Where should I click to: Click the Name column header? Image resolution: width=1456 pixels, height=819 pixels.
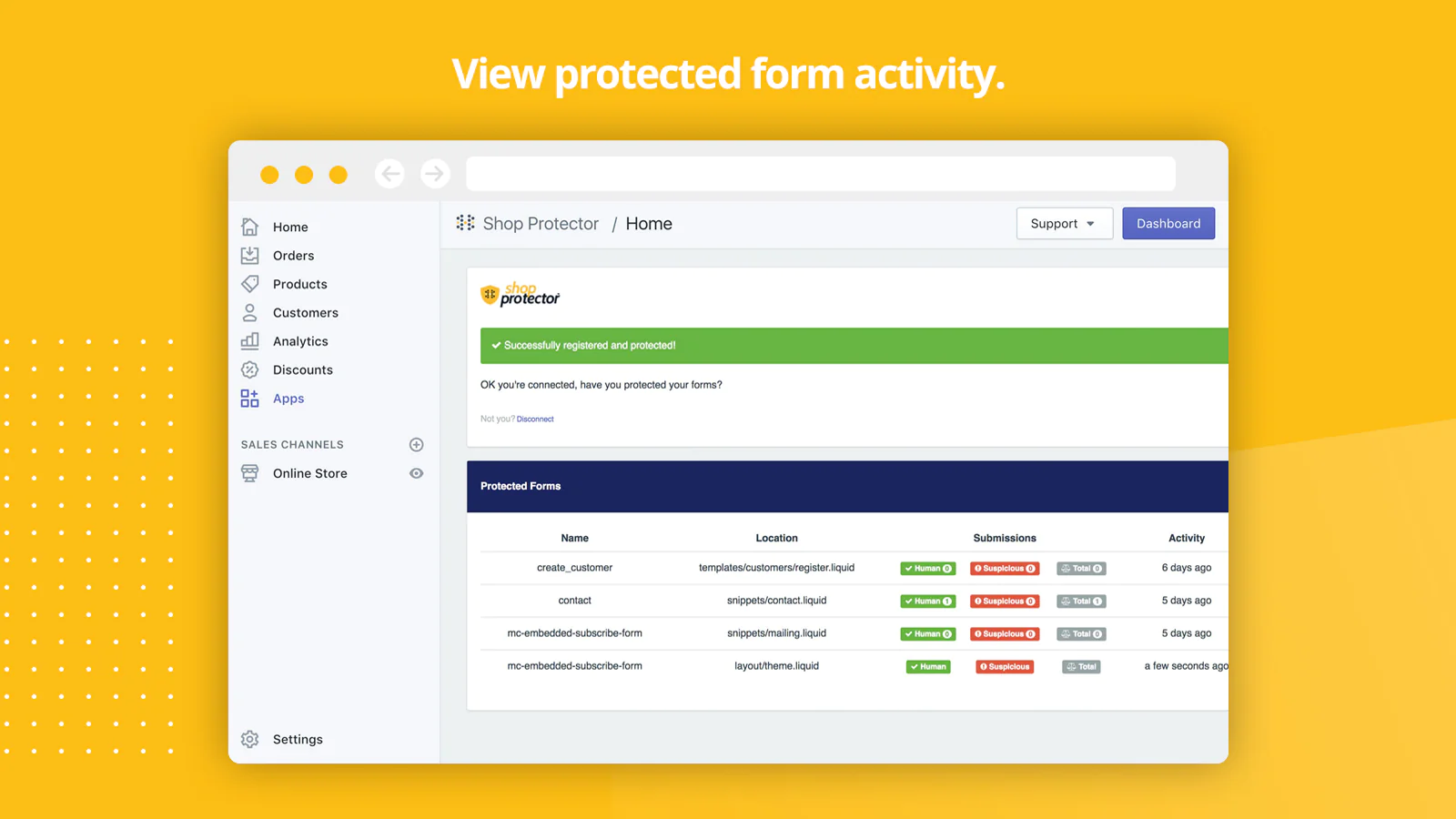point(574,539)
